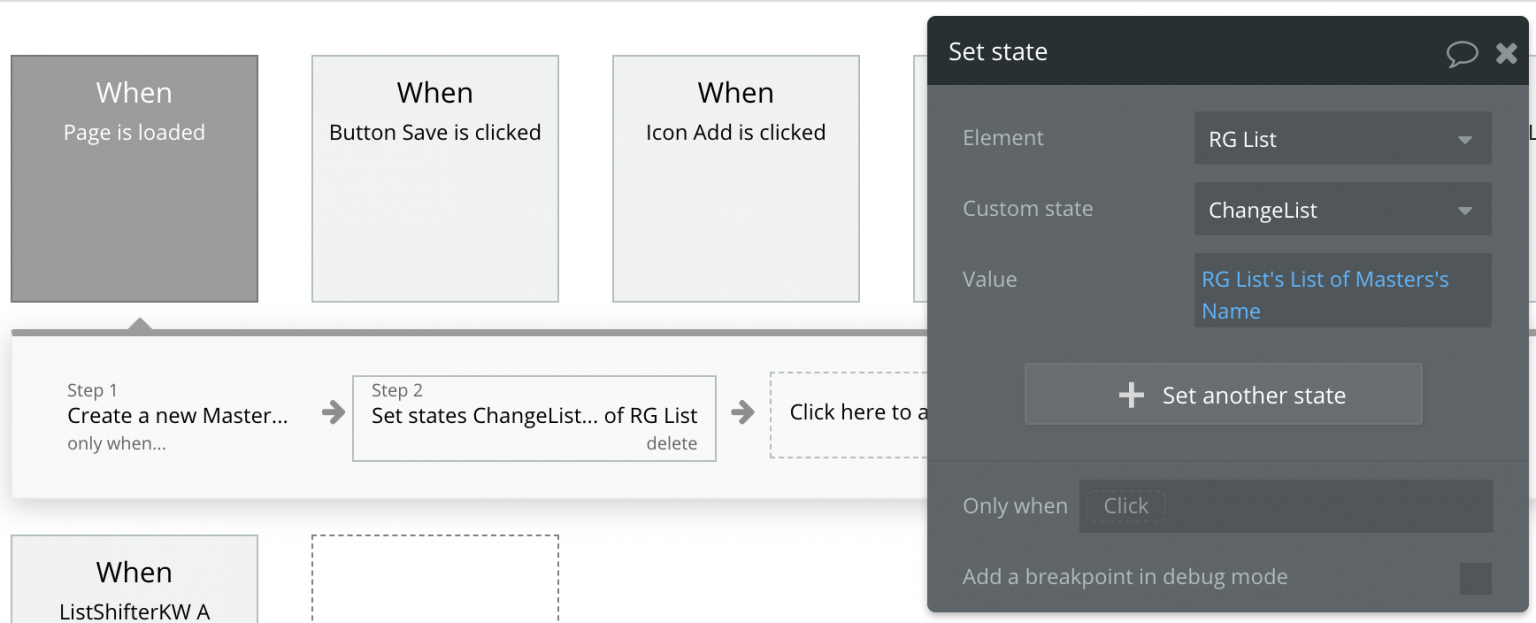Image resolution: width=1536 pixels, height=623 pixels.
Task: Click the comment speech bubble icon
Action: click(1462, 53)
